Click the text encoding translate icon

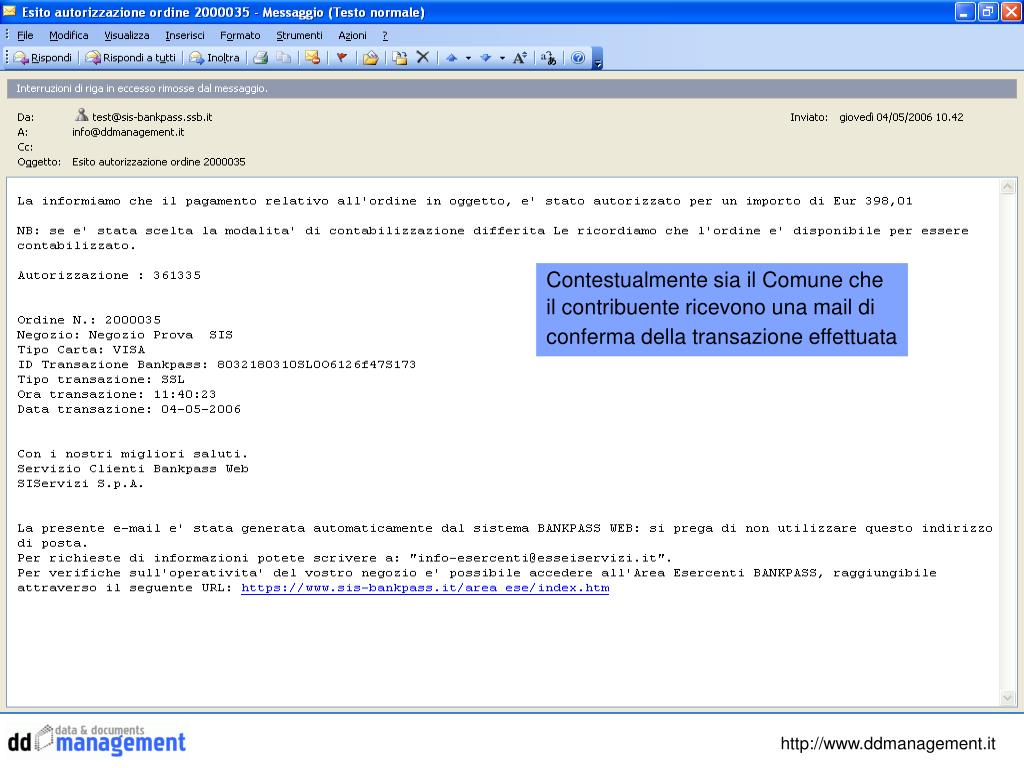tap(549, 57)
